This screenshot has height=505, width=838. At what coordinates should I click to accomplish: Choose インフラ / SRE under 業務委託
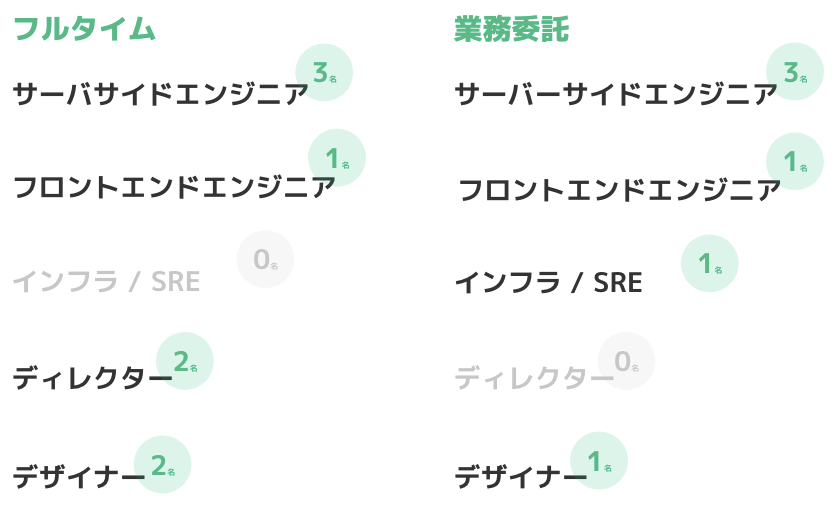point(548,283)
